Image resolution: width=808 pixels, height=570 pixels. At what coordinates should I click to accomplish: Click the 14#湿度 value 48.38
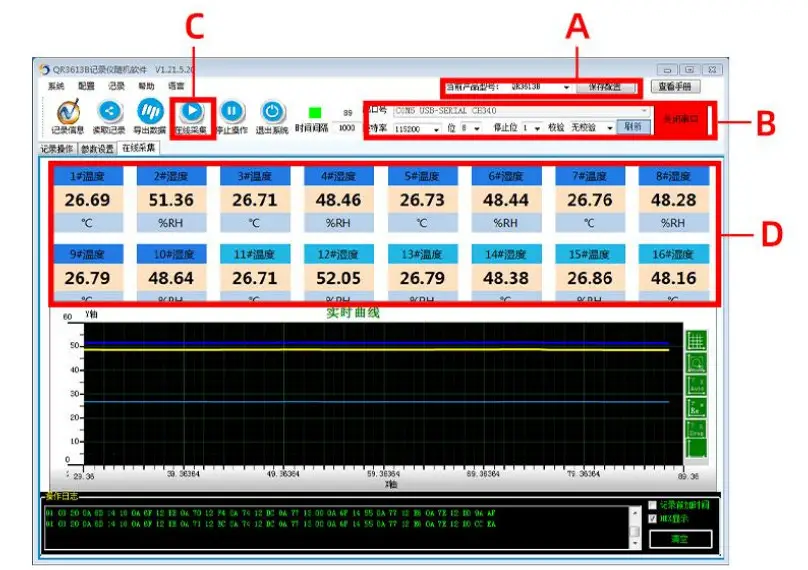[506, 278]
